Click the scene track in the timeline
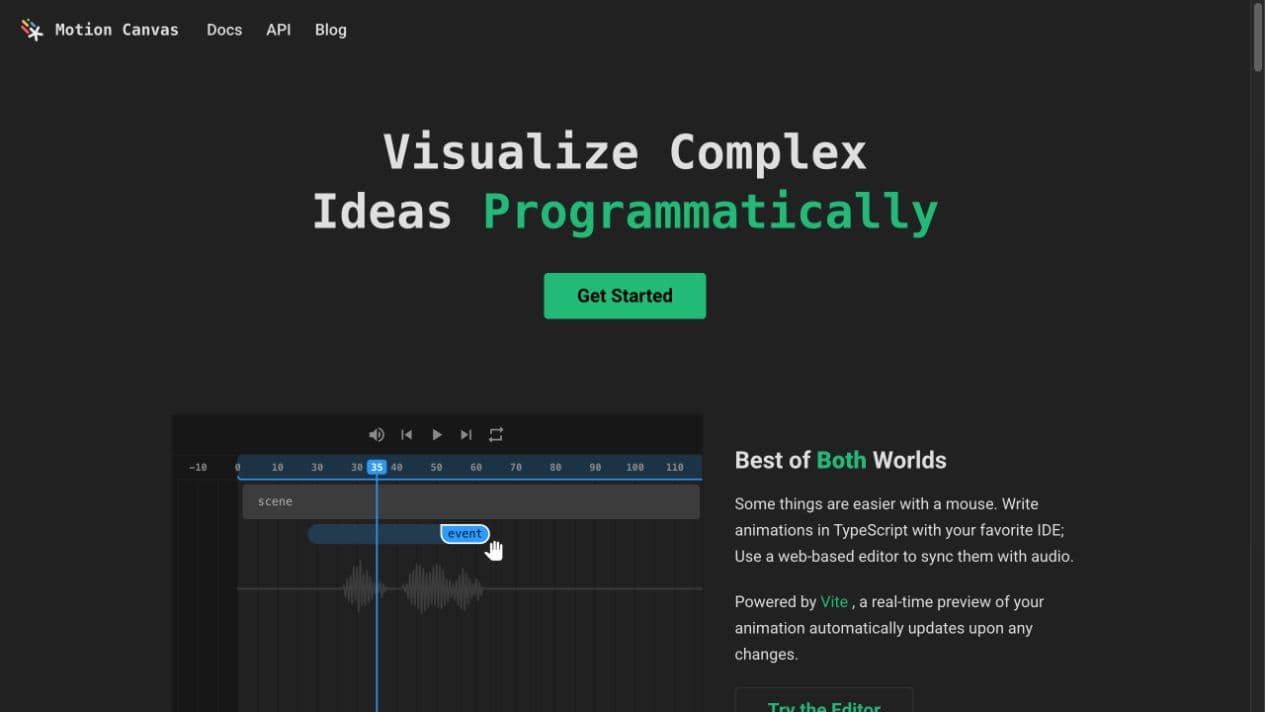The height and width of the screenshot is (712, 1265). (x=471, y=501)
